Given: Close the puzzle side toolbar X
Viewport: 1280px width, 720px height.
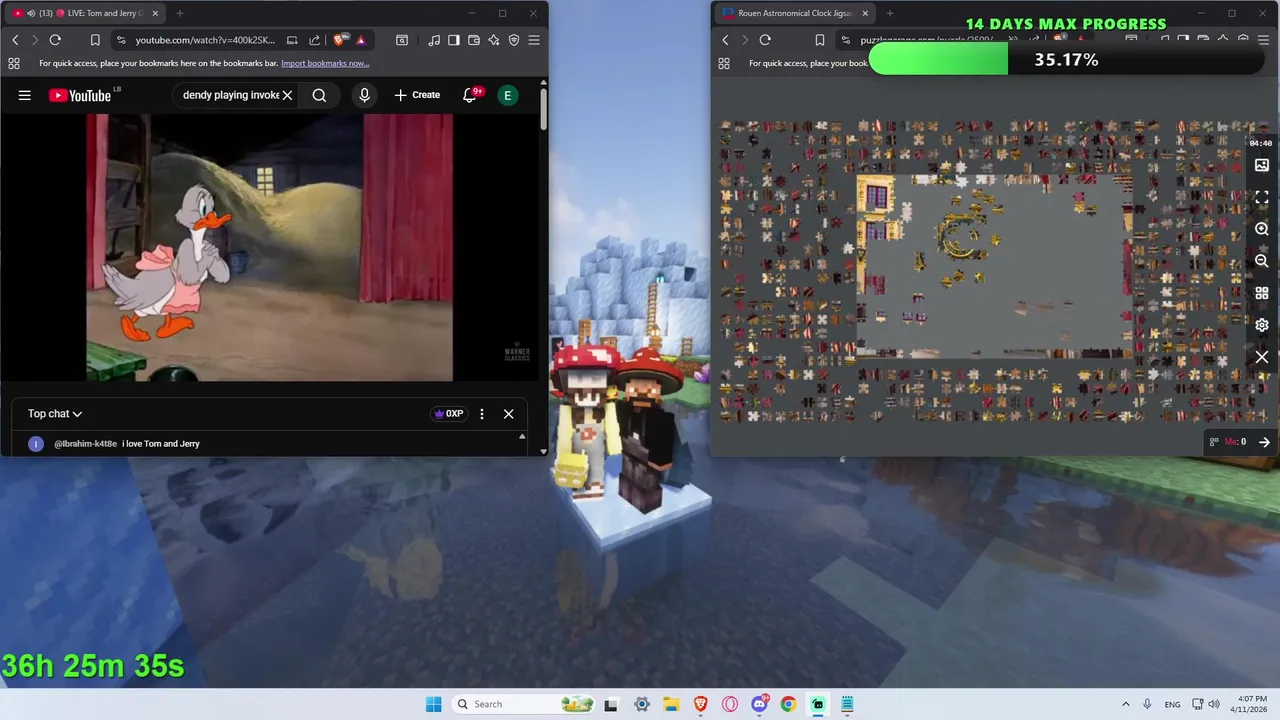Looking at the screenshot, I should 1262,357.
